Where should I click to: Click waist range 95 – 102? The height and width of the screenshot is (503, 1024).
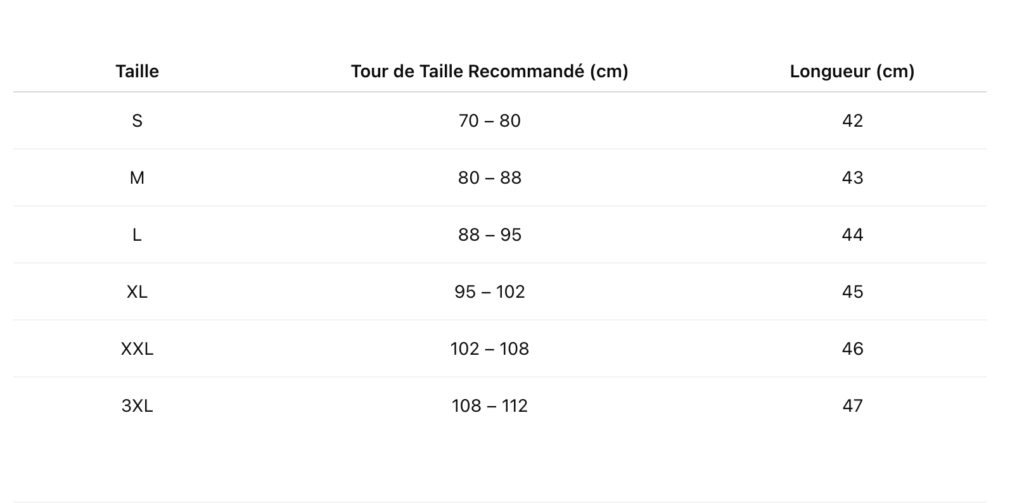tap(489, 291)
